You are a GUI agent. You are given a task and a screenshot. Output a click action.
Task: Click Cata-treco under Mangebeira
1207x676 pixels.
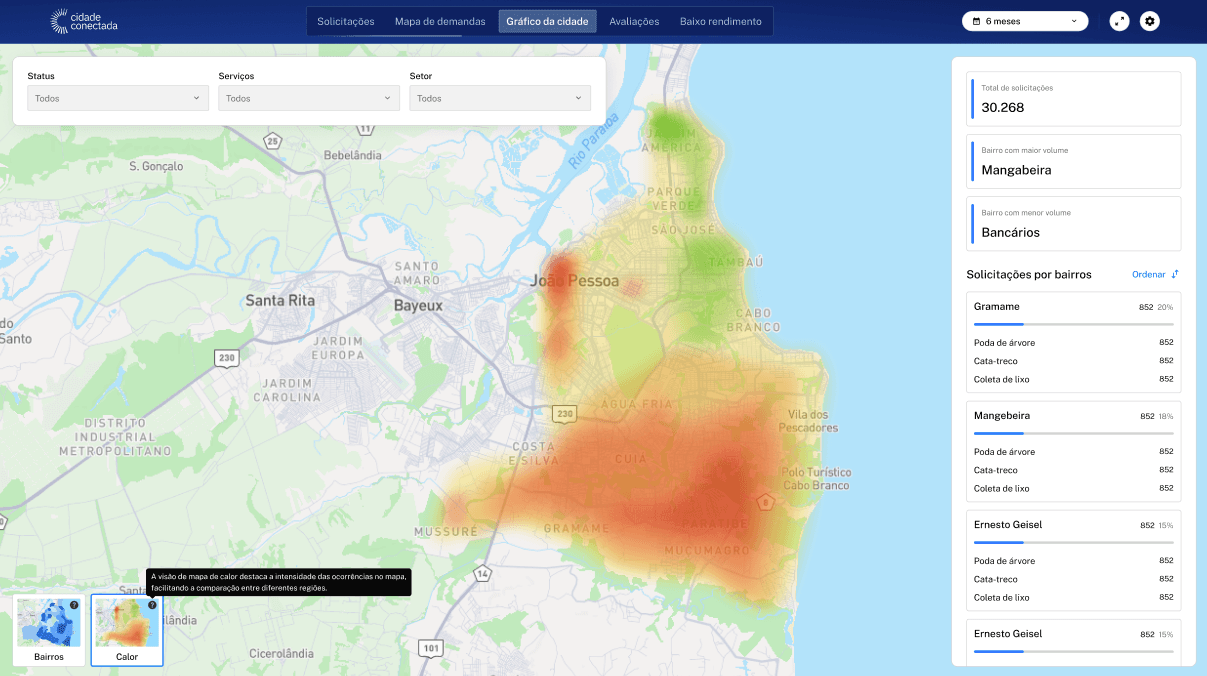coord(996,470)
